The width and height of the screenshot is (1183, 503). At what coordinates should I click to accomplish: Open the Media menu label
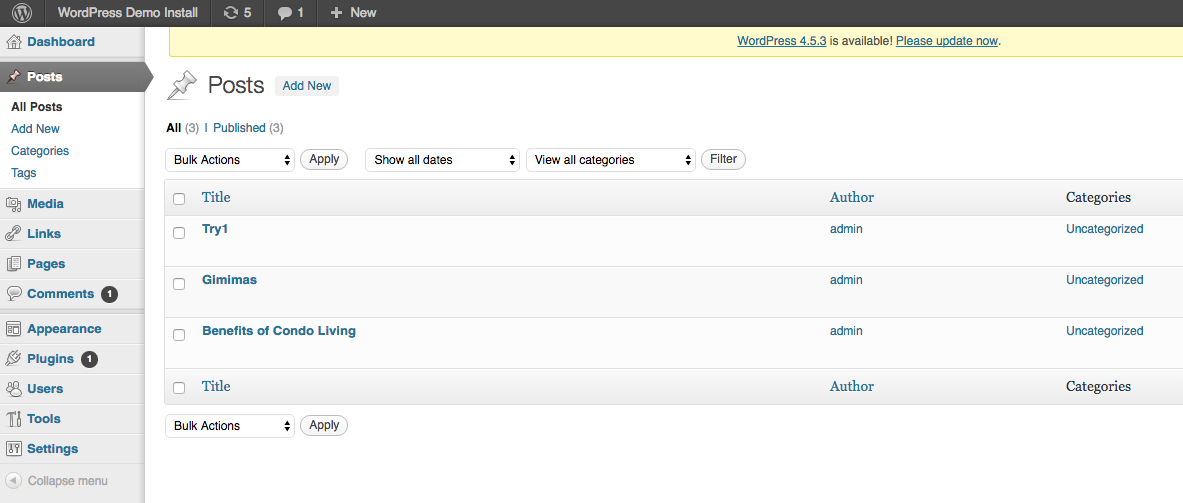click(45, 204)
